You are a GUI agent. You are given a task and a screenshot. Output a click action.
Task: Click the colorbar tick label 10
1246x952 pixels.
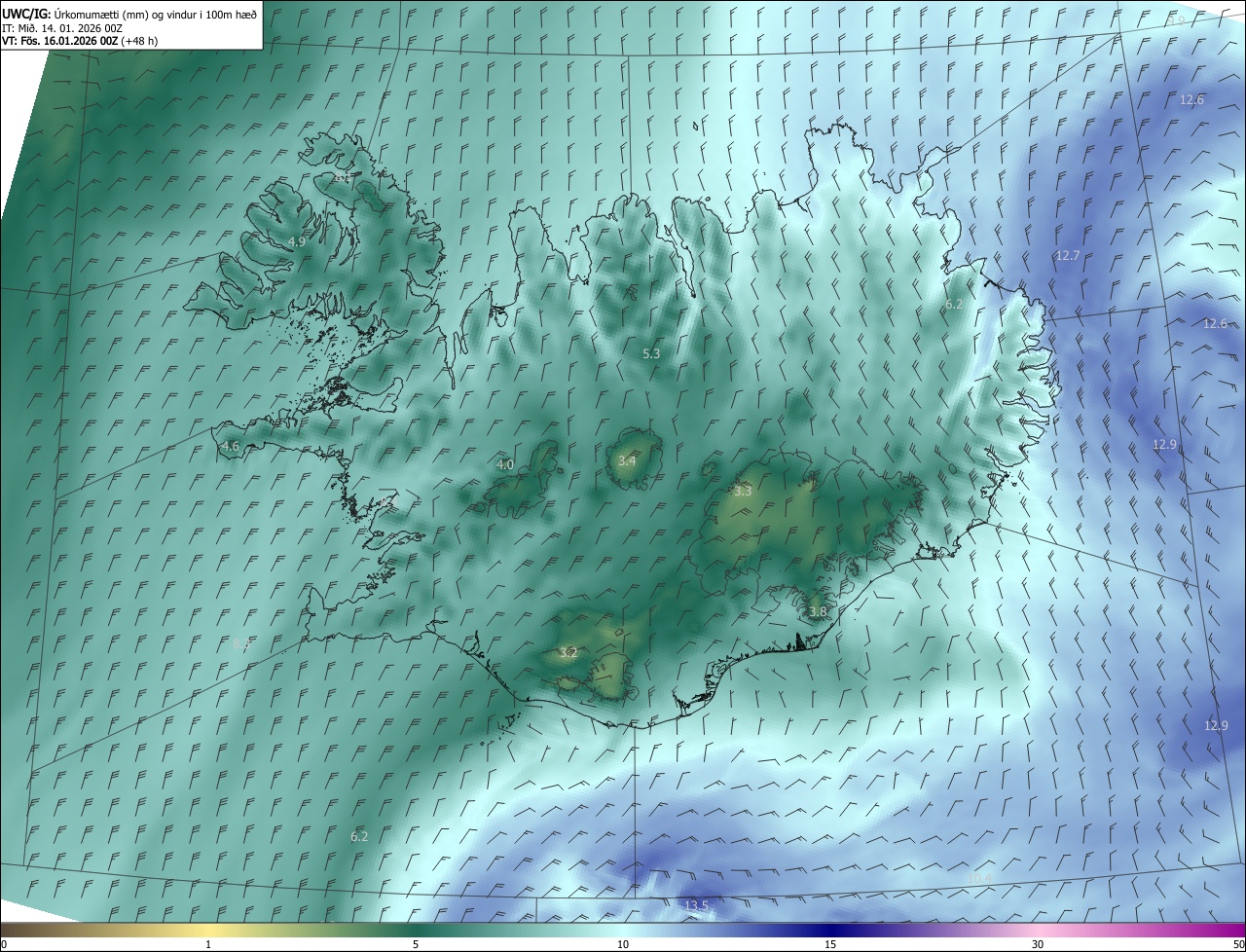click(623, 945)
